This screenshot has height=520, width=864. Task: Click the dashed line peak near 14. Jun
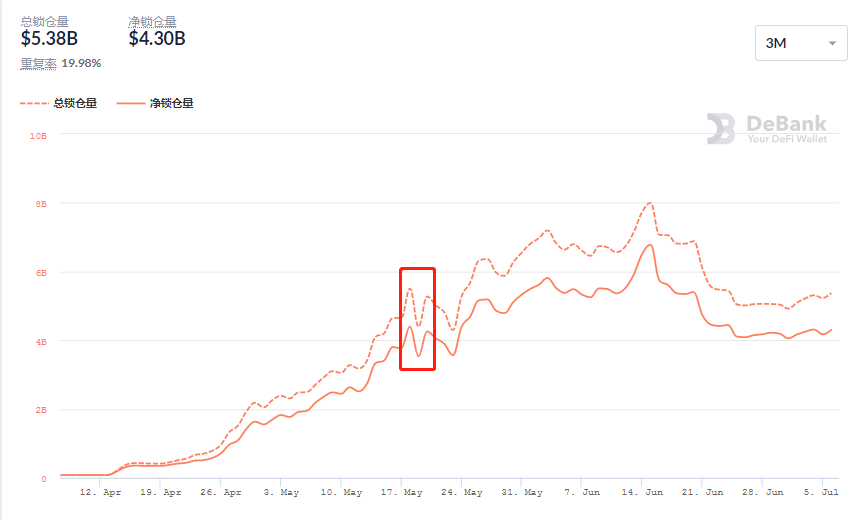click(651, 203)
